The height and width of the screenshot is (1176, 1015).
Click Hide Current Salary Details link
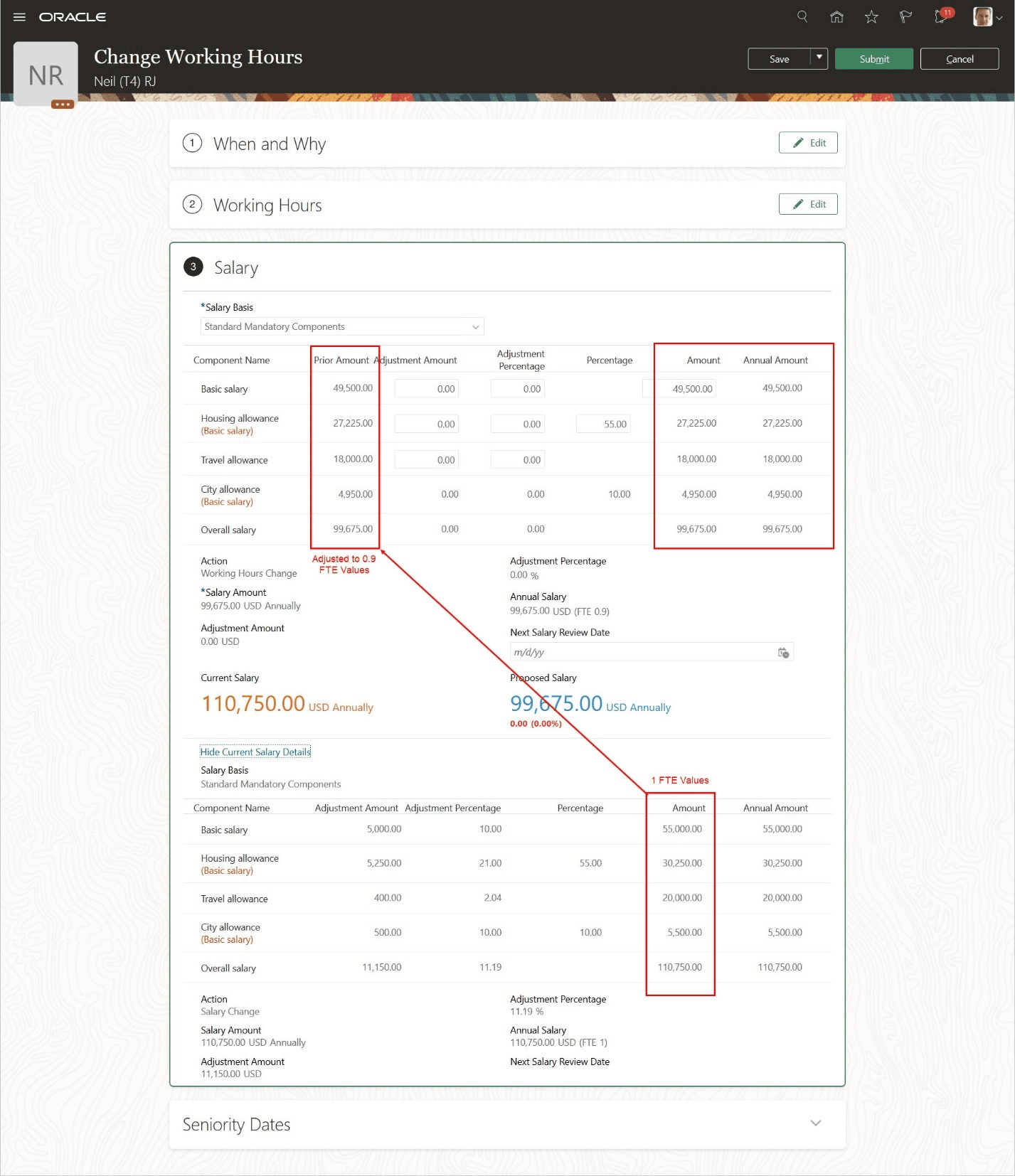coord(255,752)
